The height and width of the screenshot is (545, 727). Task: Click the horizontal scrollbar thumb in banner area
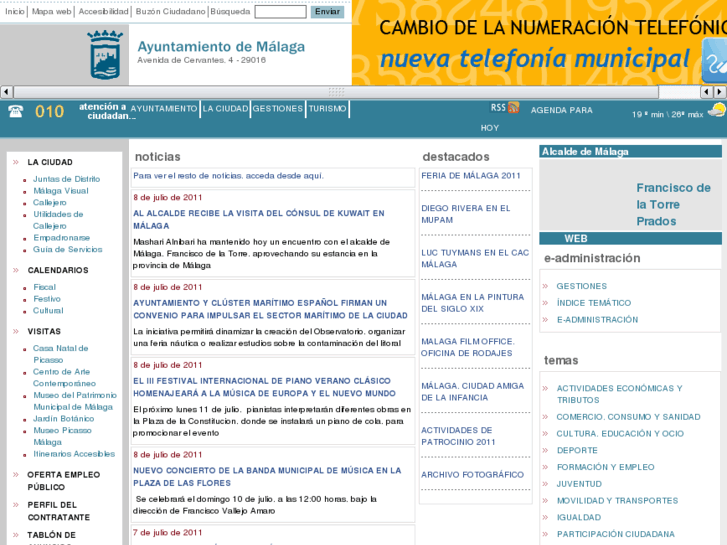pyautogui.click(x=336, y=92)
